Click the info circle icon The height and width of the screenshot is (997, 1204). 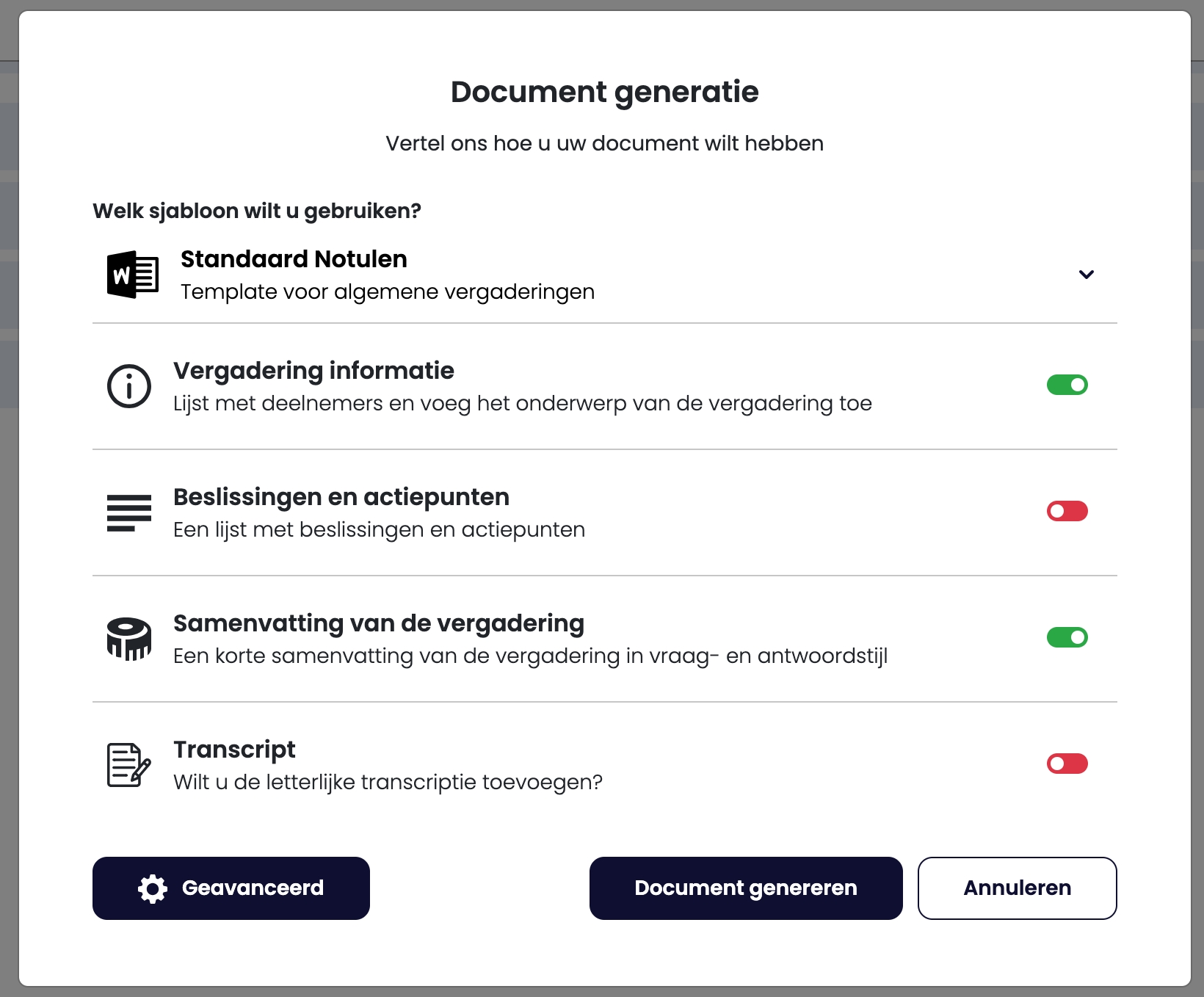[x=129, y=386]
